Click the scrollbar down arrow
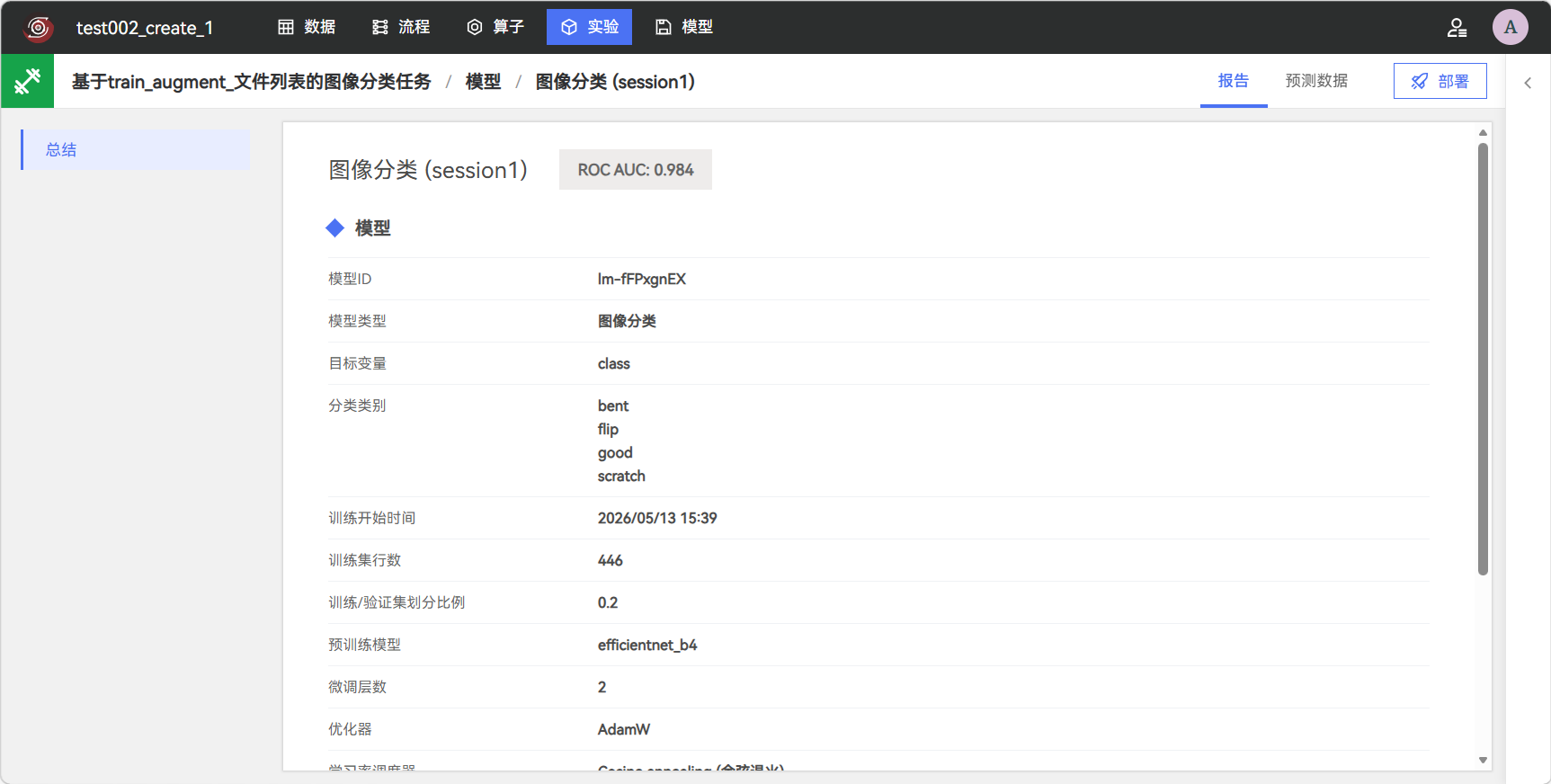The height and width of the screenshot is (784, 1551). point(1483,761)
